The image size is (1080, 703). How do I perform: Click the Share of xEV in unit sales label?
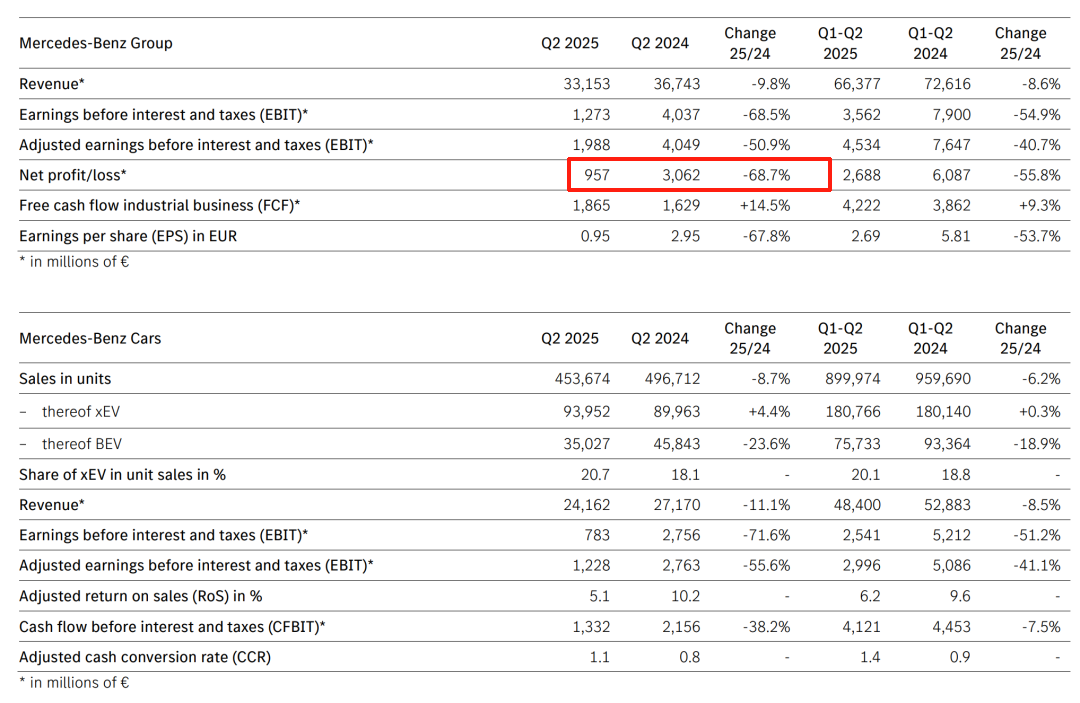pyautogui.click(x=122, y=474)
